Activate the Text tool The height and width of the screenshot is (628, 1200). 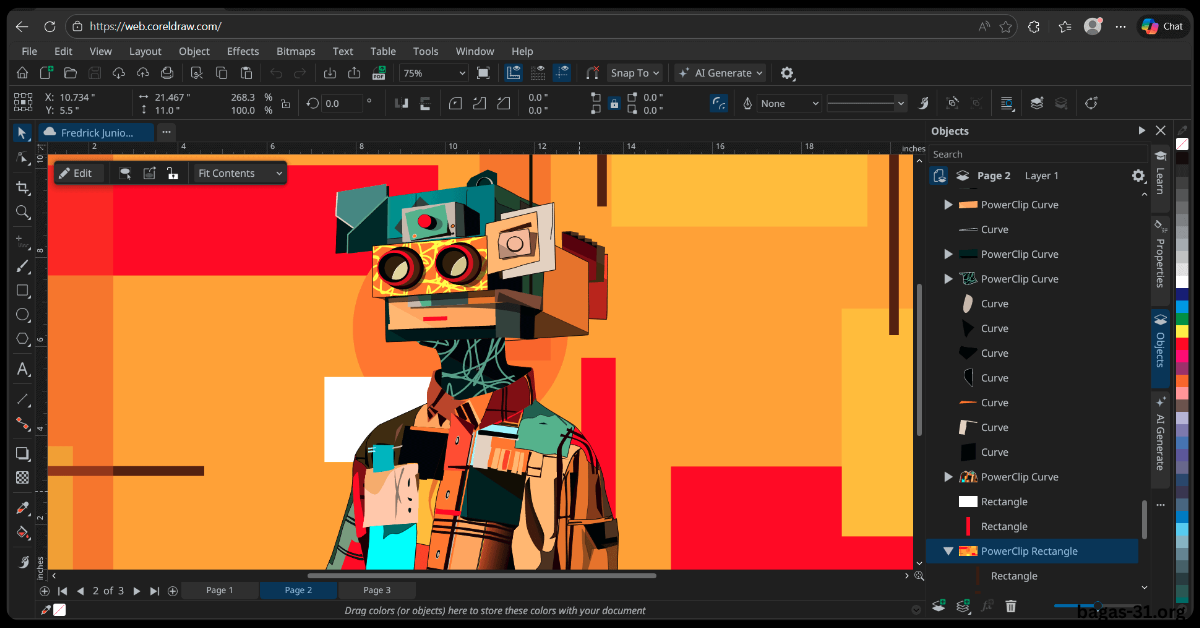[x=22, y=369]
